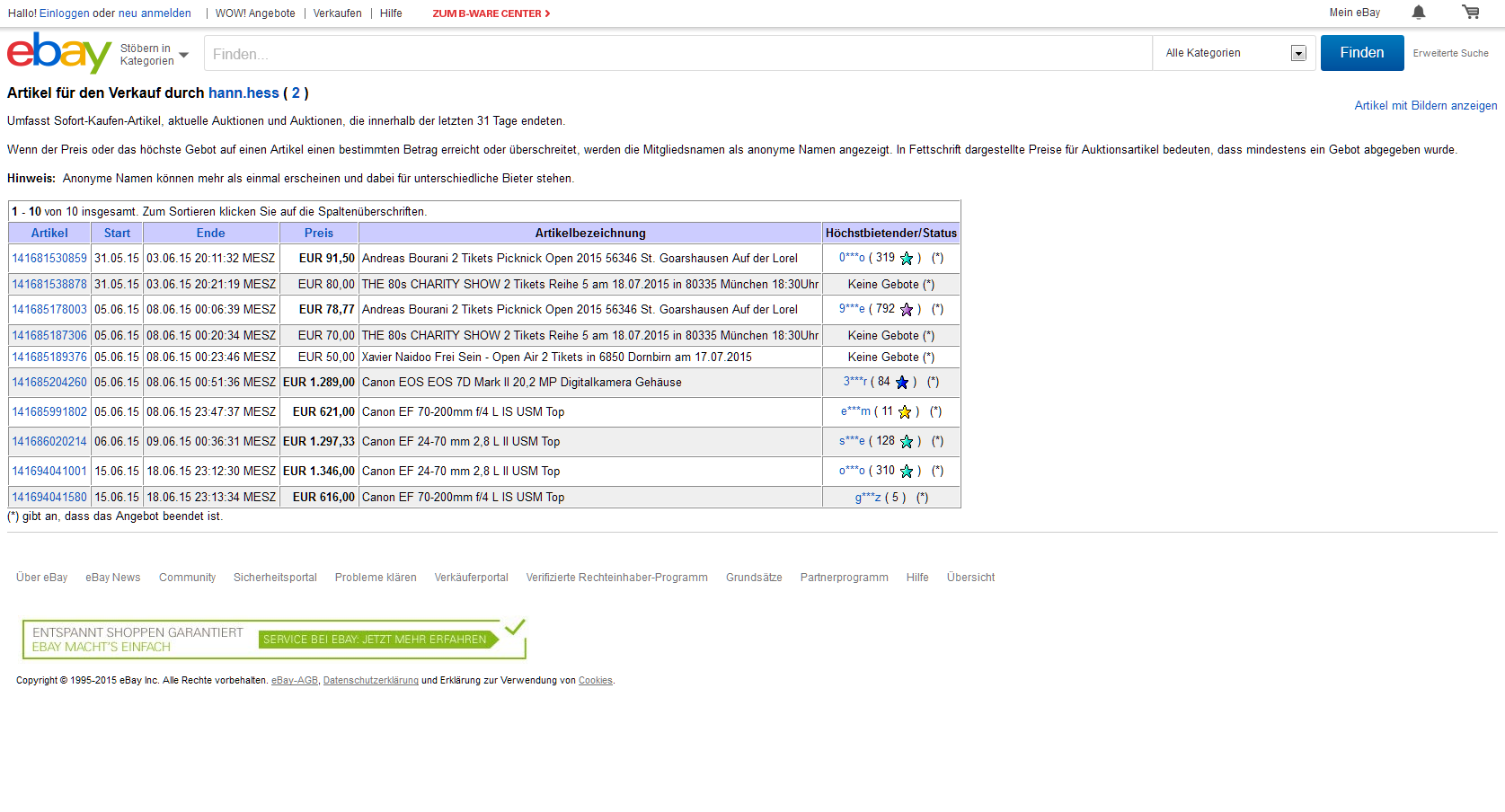Open Cookies link in copyright line

(x=596, y=681)
